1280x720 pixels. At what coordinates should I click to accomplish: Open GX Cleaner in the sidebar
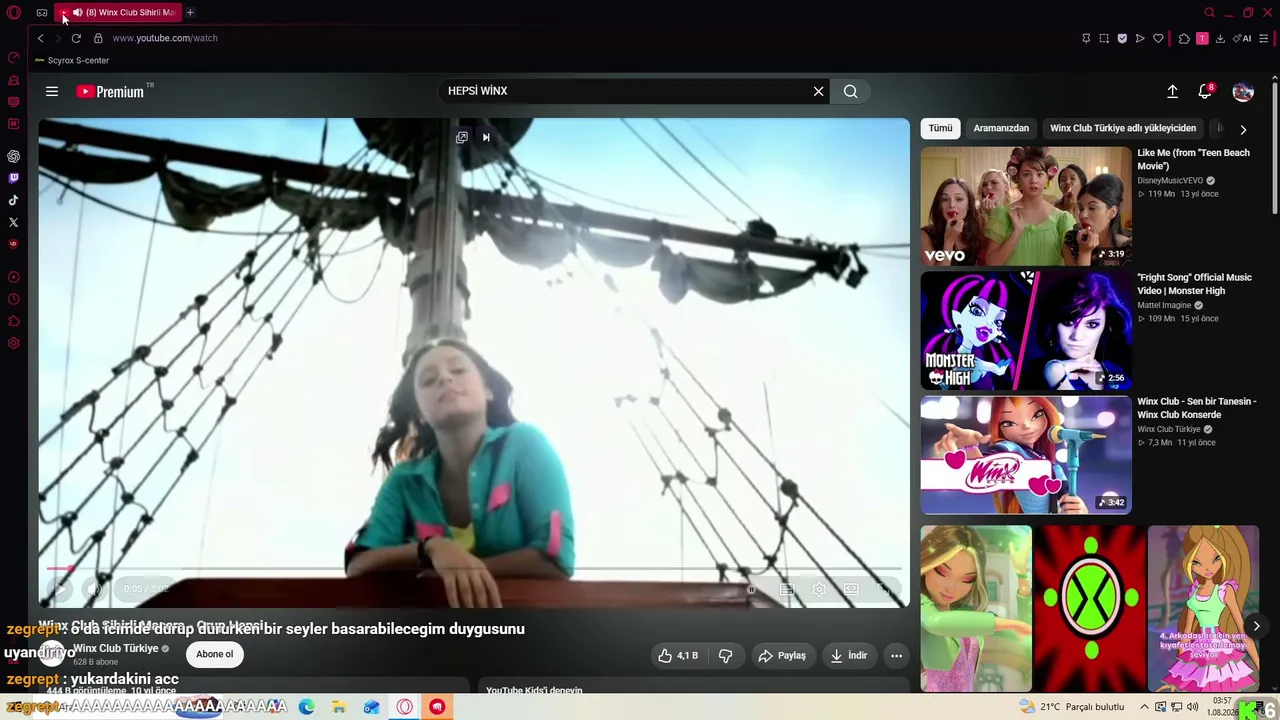[x=14, y=80]
